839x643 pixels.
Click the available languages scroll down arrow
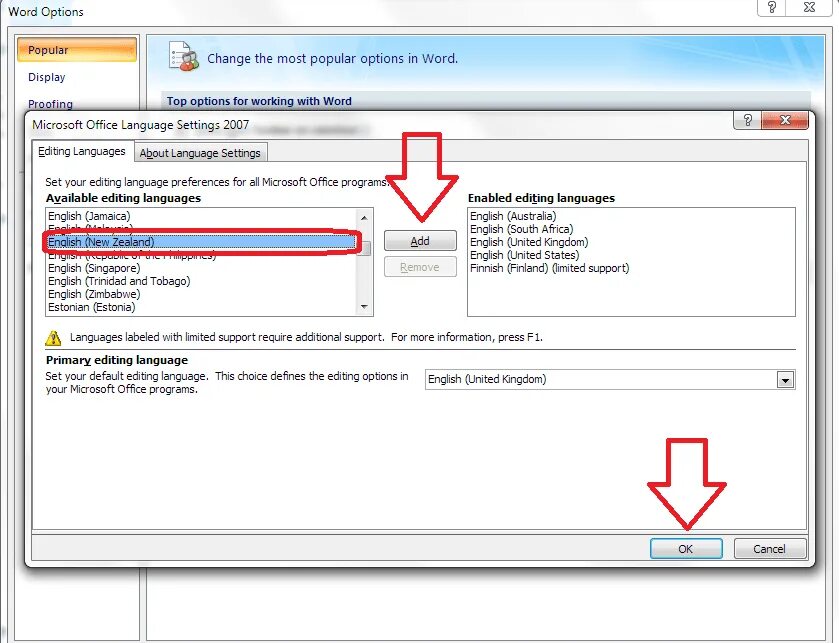[x=364, y=307]
